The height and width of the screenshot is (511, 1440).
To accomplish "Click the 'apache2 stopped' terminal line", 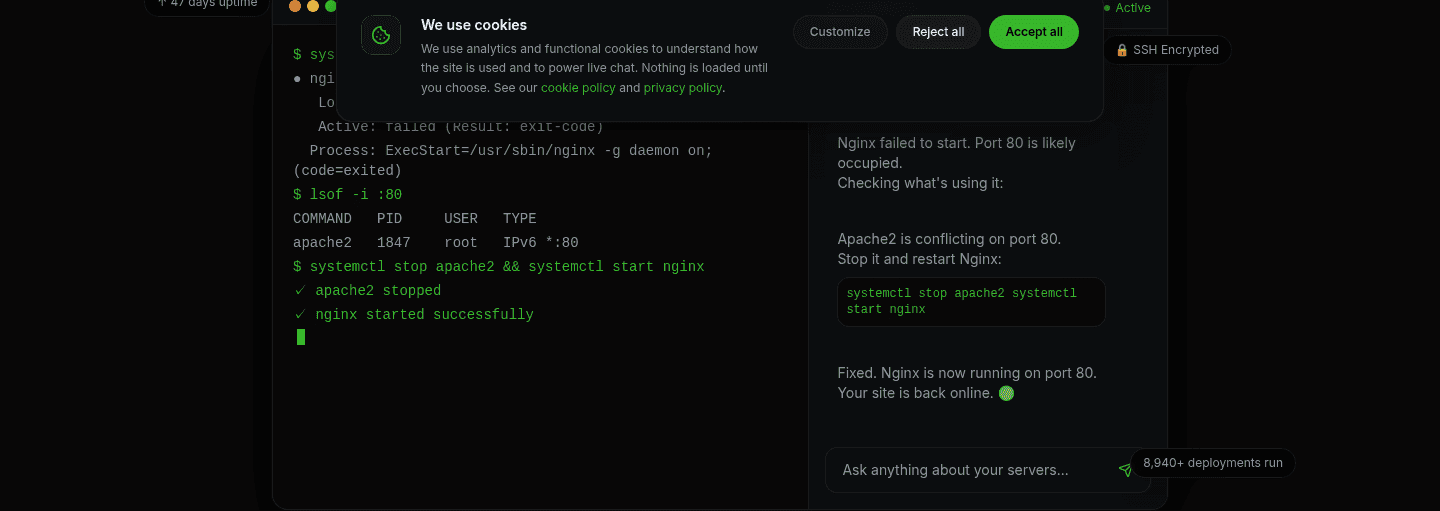I will [367, 291].
